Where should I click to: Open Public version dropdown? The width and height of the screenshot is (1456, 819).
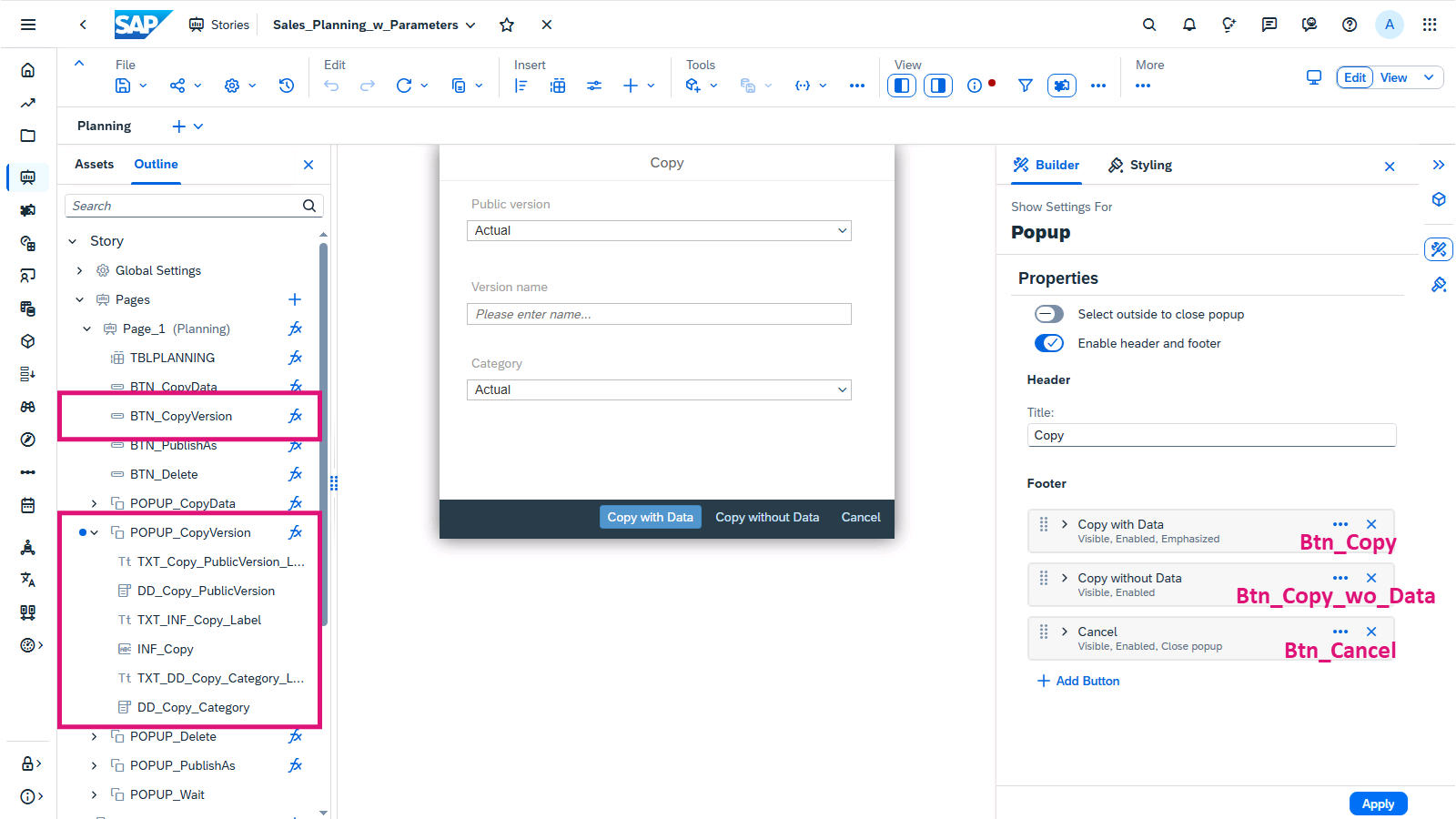tap(659, 230)
